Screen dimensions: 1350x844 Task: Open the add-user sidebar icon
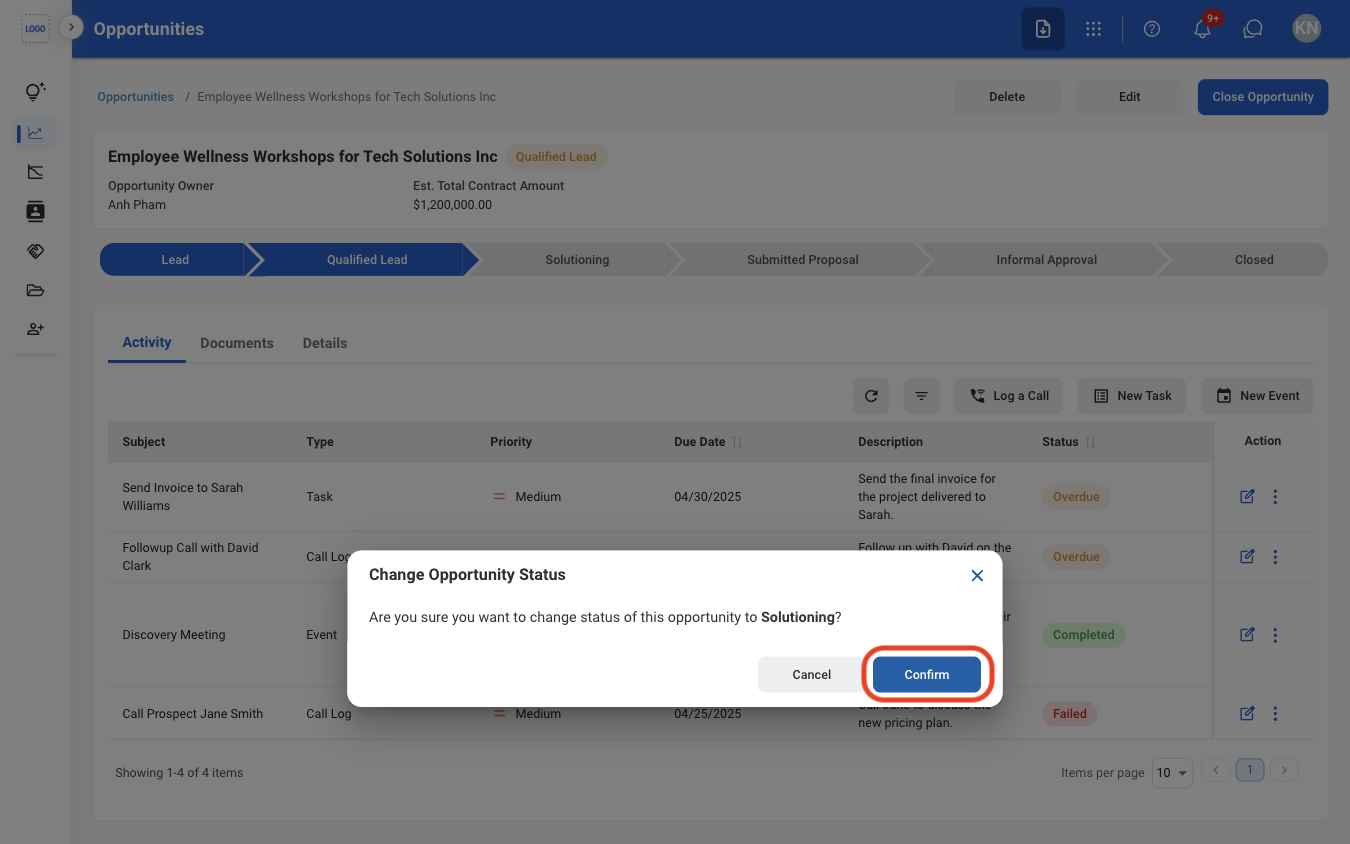[35, 329]
